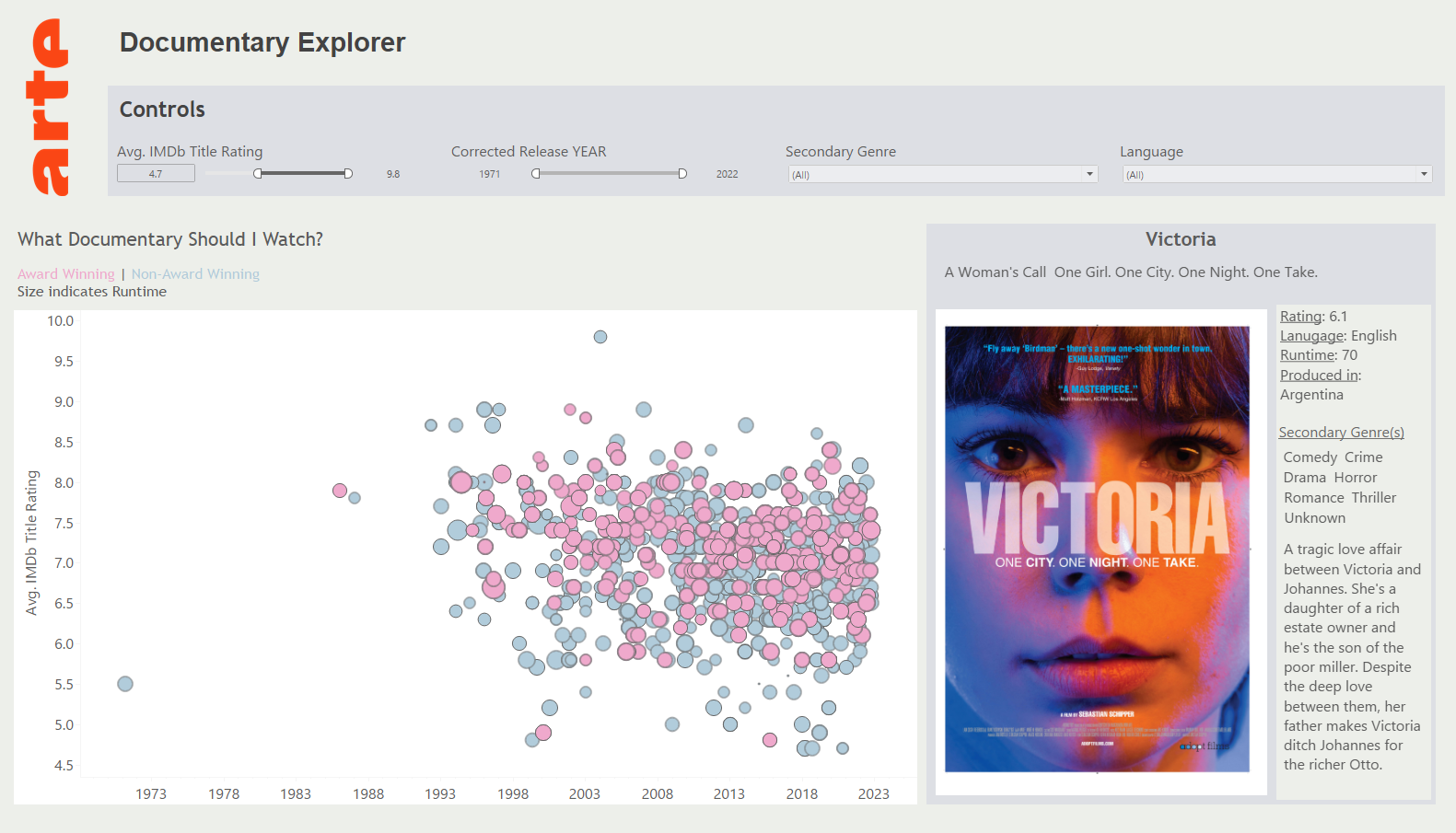Screen dimensions: 1456x833
Task: Click the IMDb rating minimum value field
Action: point(156,173)
